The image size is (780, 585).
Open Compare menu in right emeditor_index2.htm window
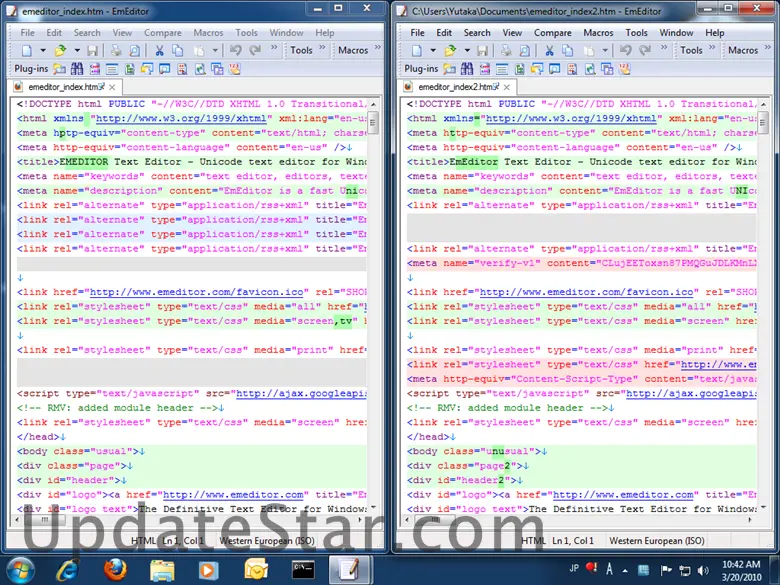(x=553, y=33)
